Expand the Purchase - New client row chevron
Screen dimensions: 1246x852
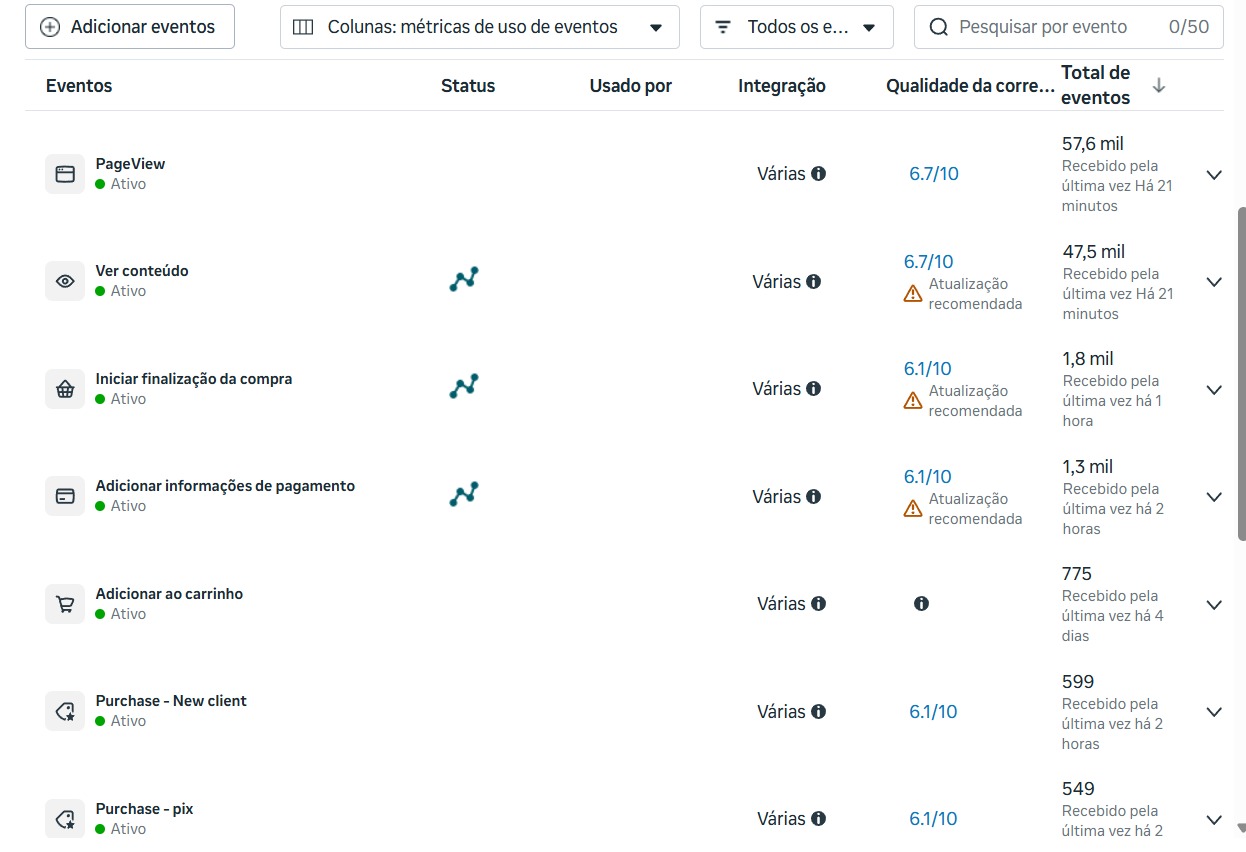(x=1214, y=712)
